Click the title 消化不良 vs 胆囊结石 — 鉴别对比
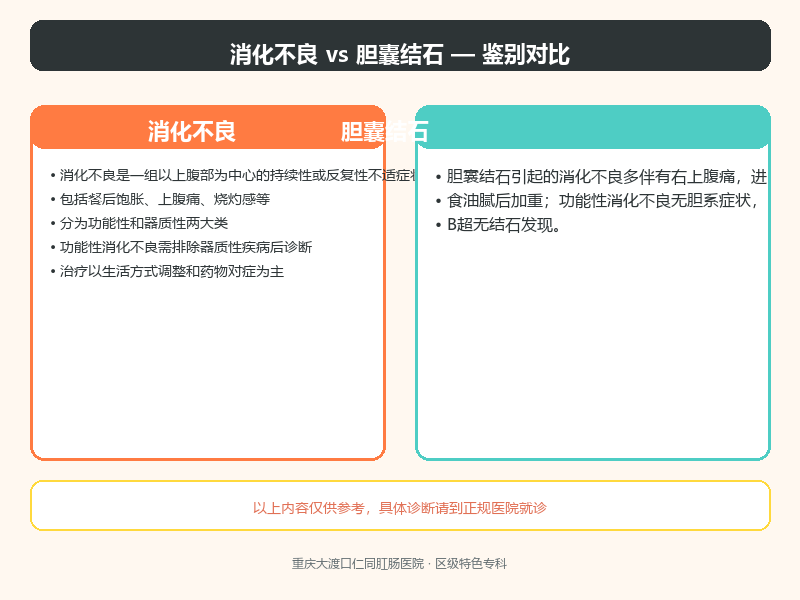 click(399, 54)
